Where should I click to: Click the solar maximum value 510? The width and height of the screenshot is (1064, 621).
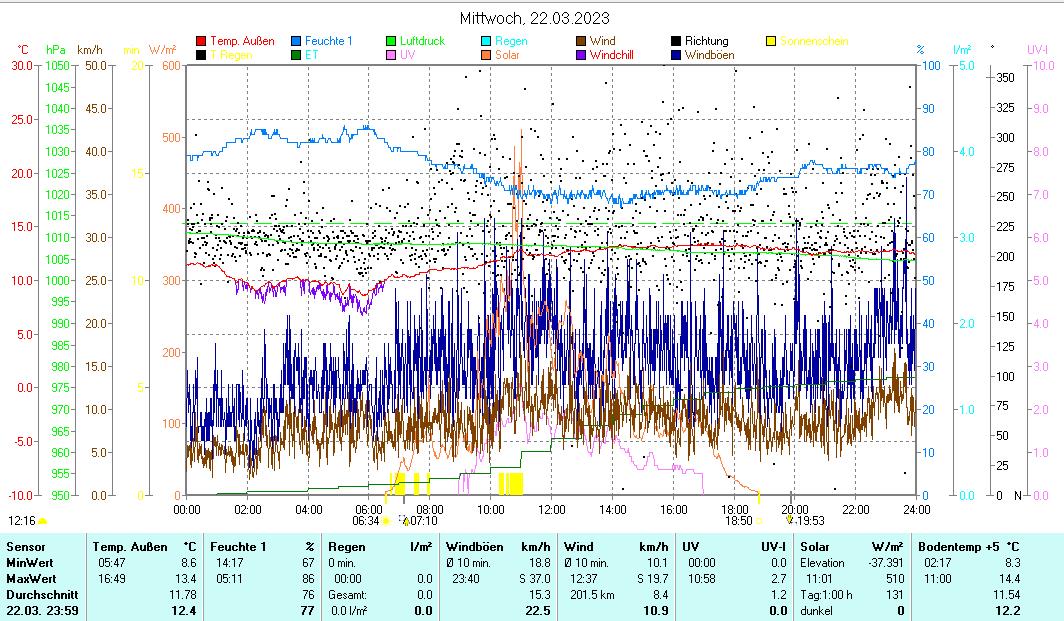pos(895,579)
